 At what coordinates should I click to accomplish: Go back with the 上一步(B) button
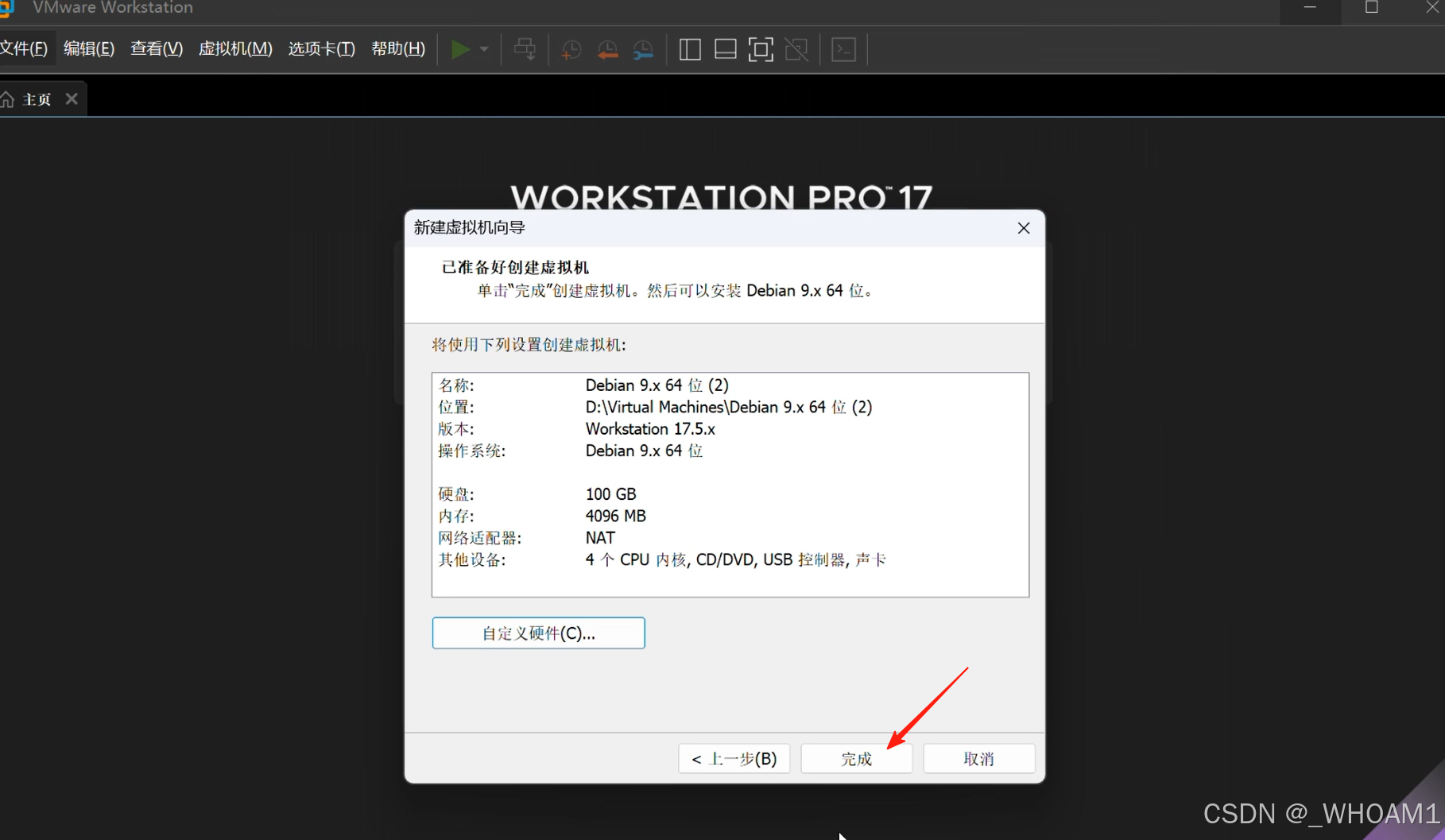pyautogui.click(x=734, y=759)
